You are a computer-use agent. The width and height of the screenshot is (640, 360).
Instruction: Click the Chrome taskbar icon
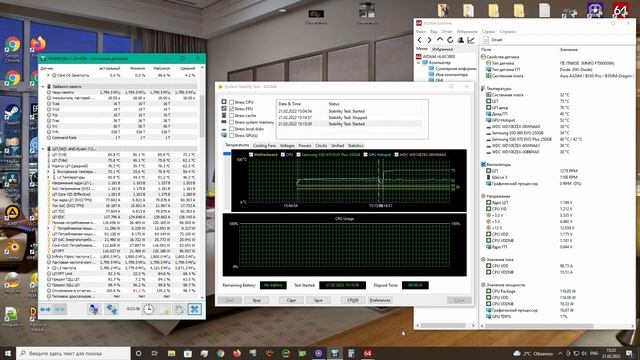pos(220,353)
